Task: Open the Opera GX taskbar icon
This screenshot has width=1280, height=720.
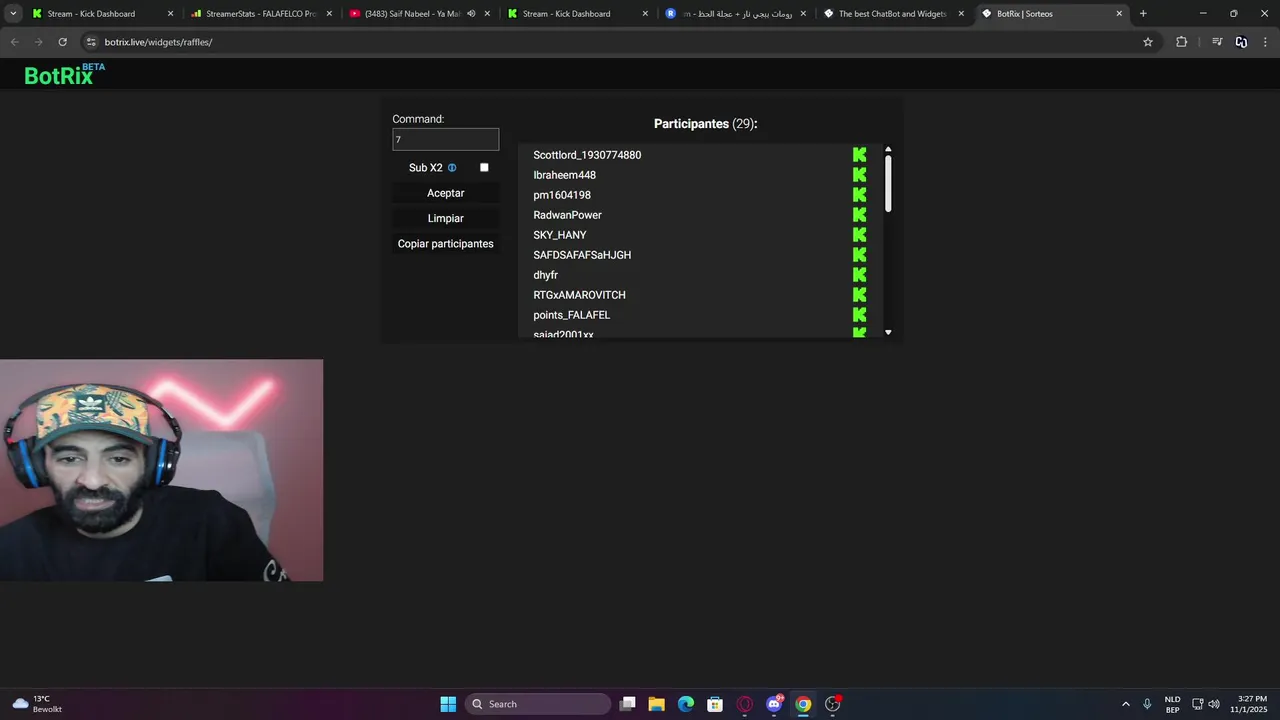Action: (x=744, y=704)
